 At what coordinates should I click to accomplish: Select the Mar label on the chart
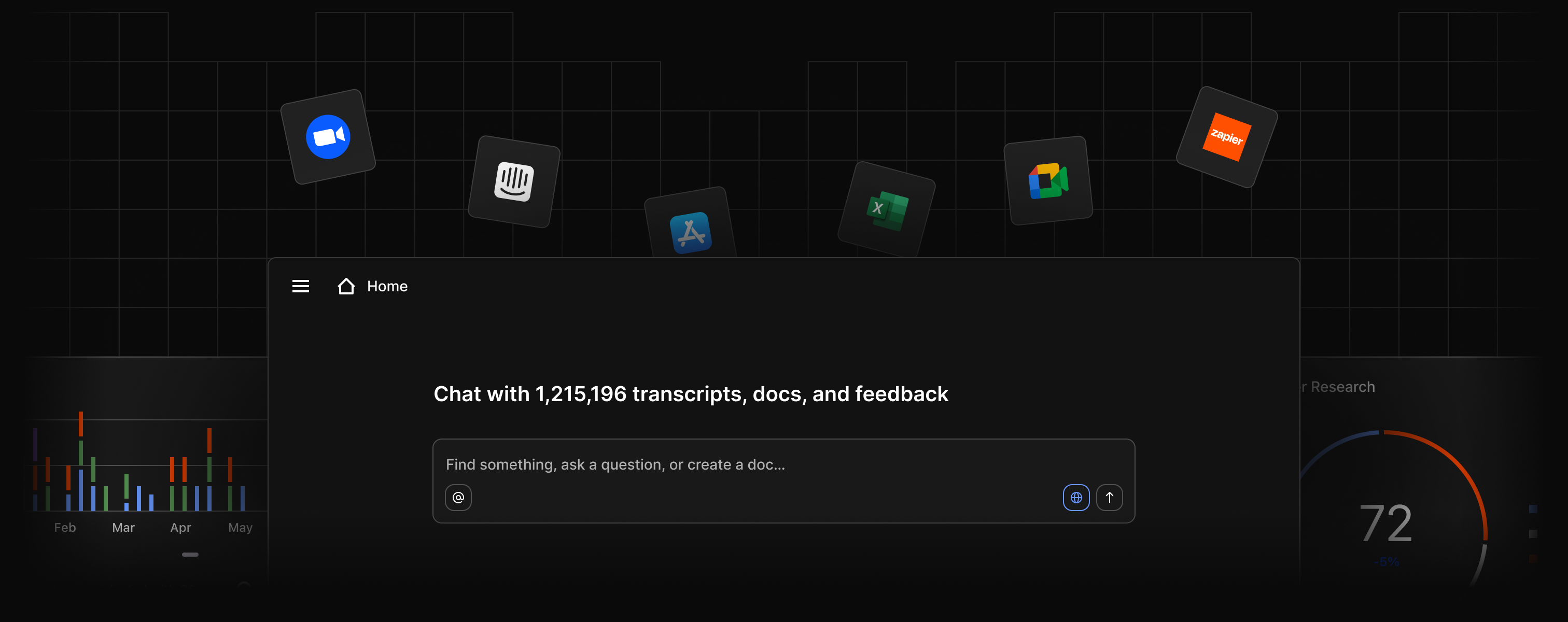pos(123,527)
